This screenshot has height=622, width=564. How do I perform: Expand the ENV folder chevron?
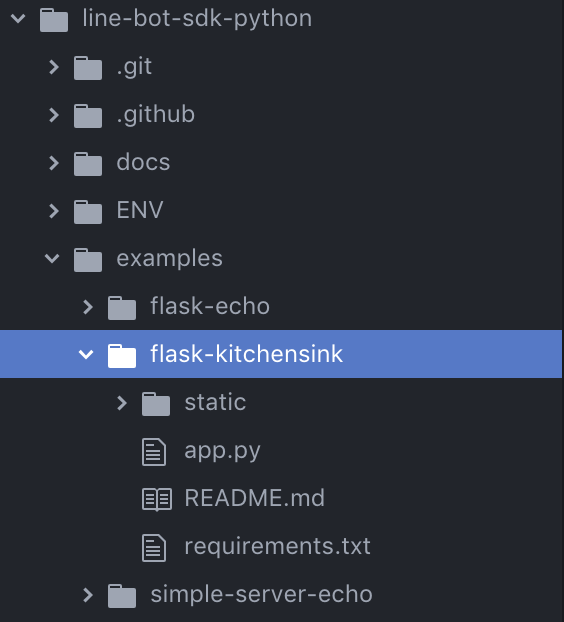pyautogui.click(x=54, y=211)
